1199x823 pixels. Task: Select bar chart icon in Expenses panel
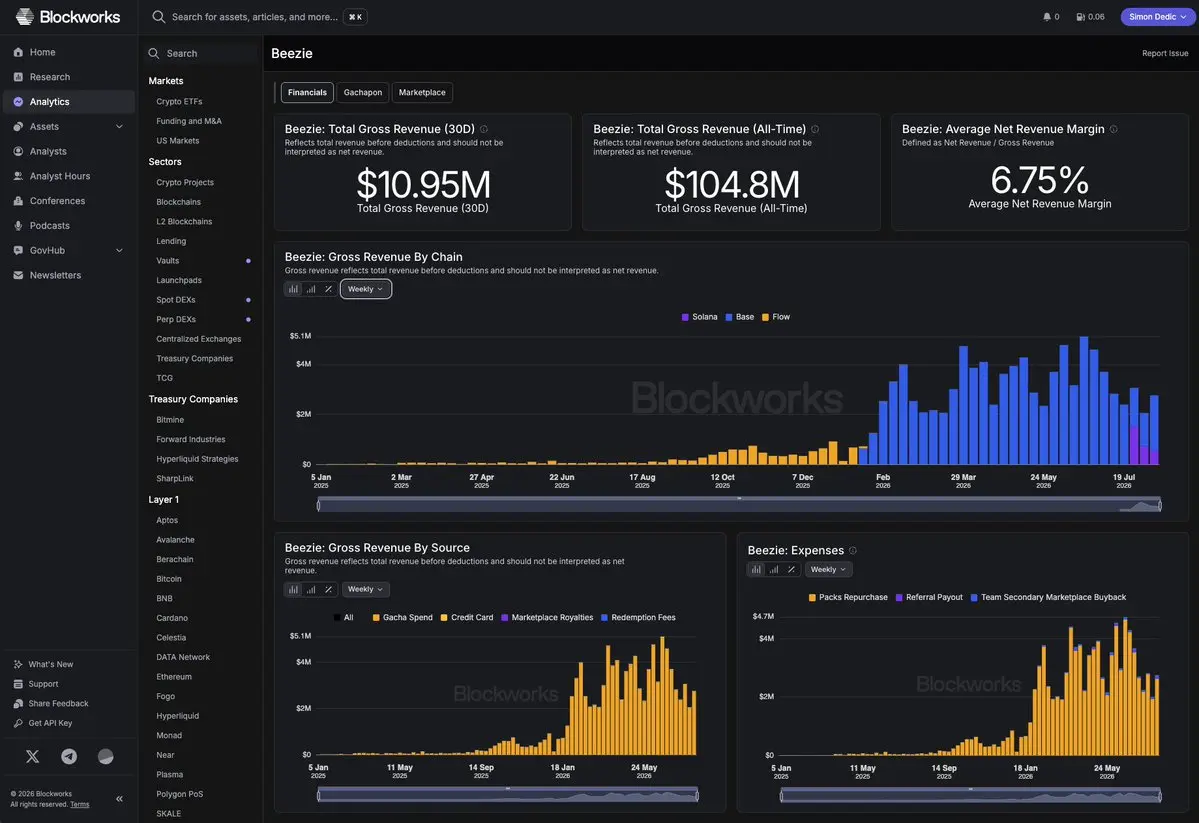(756, 570)
